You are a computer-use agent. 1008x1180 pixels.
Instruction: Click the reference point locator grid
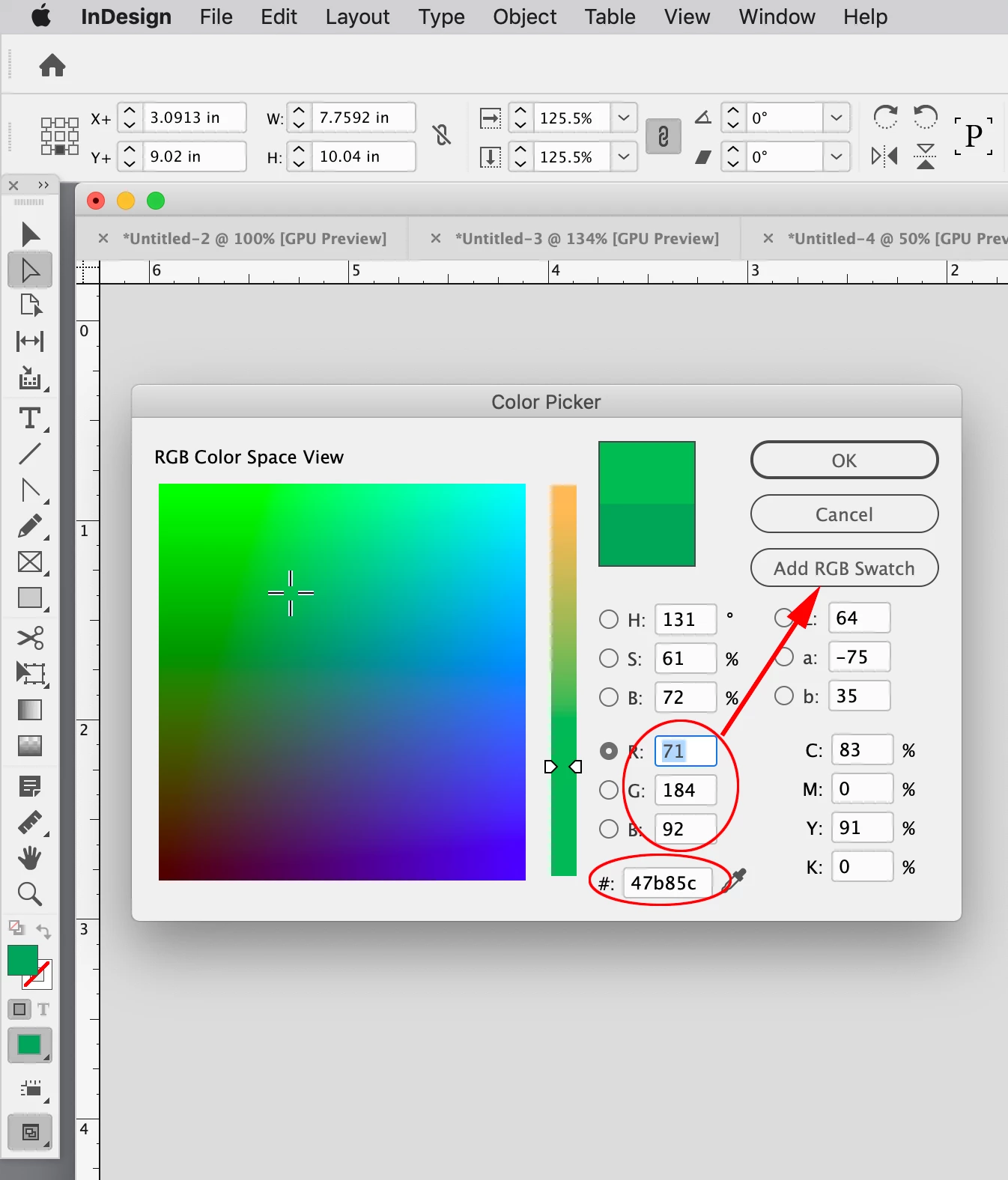coord(59,136)
